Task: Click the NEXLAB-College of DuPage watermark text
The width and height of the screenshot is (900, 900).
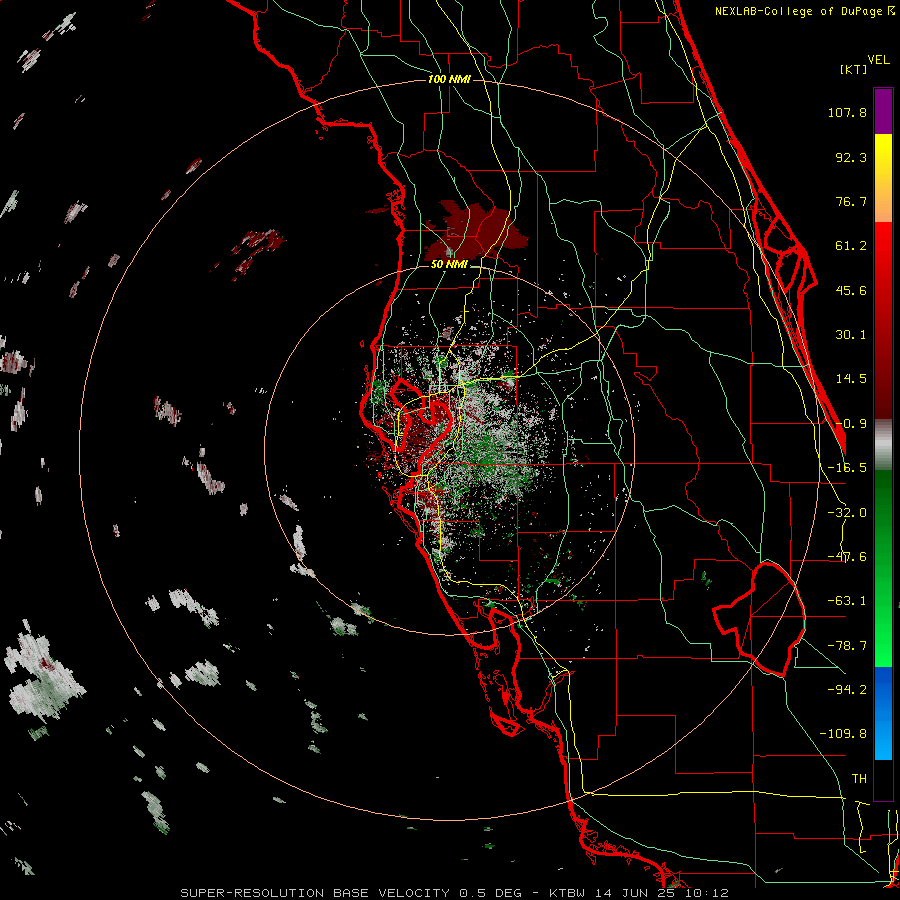Action: click(805, 11)
